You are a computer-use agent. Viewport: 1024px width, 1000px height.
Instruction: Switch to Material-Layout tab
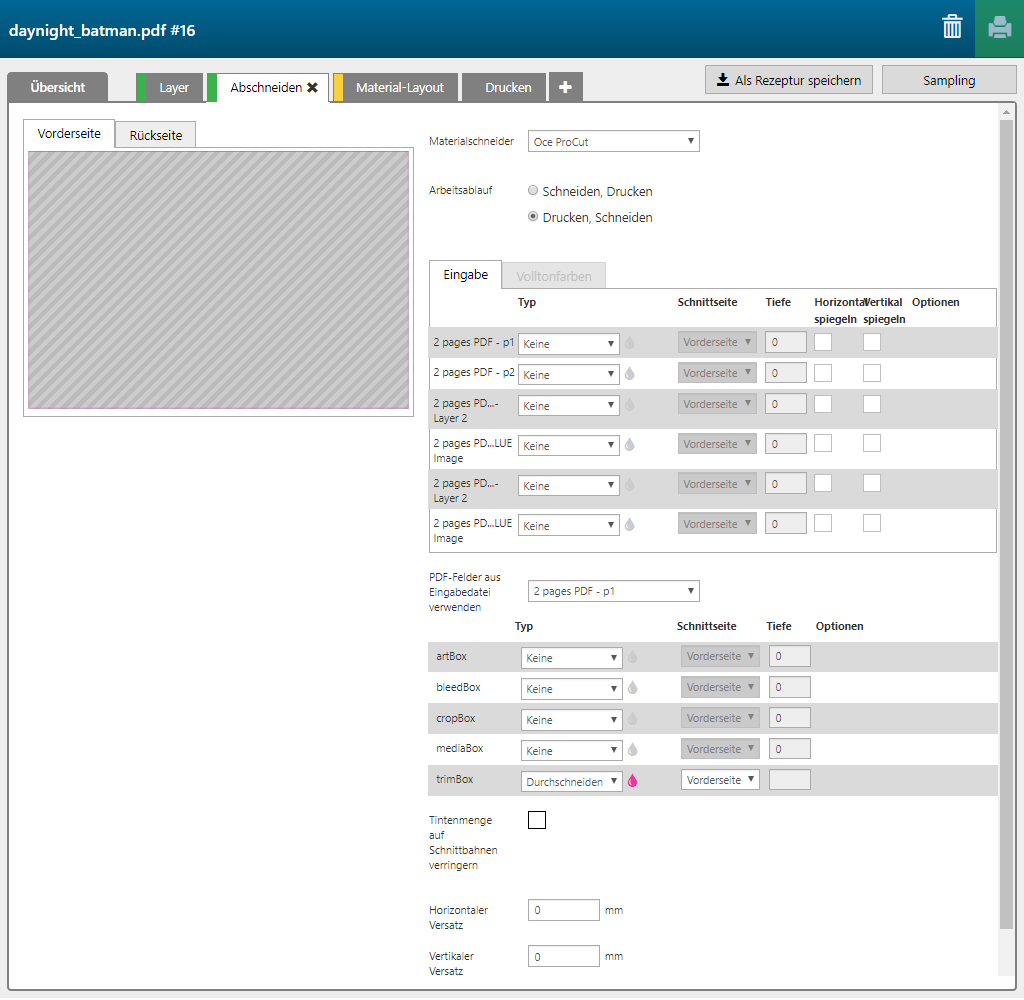[x=396, y=87]
